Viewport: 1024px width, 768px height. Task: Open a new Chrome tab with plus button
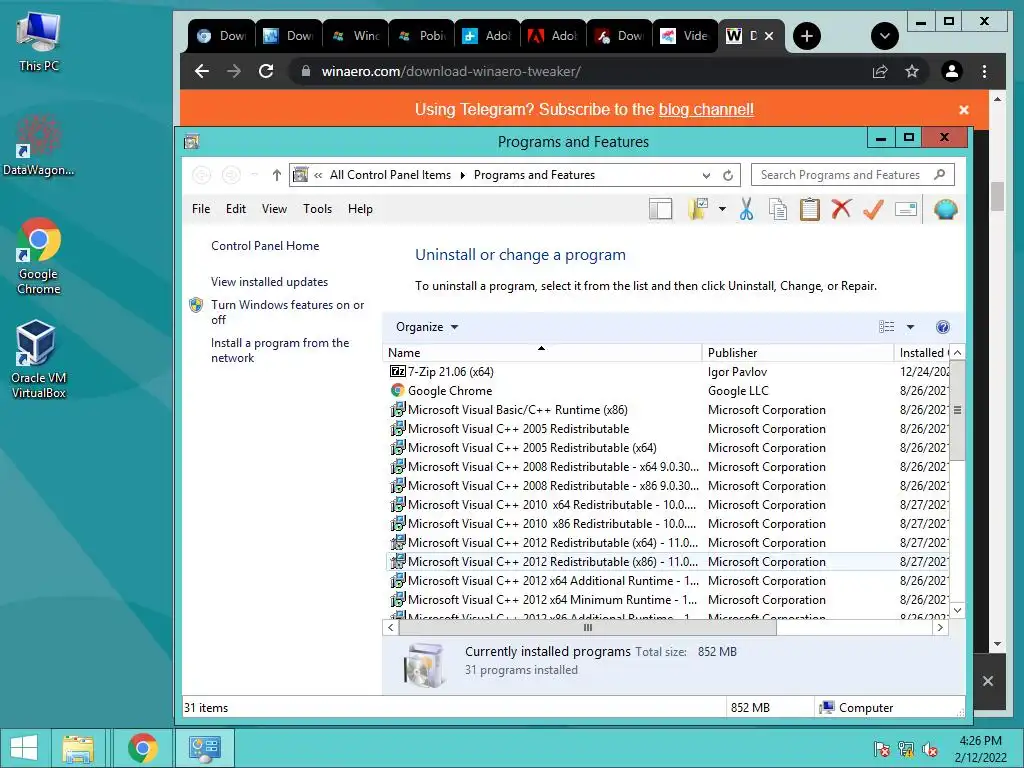[x=807, y=36]
